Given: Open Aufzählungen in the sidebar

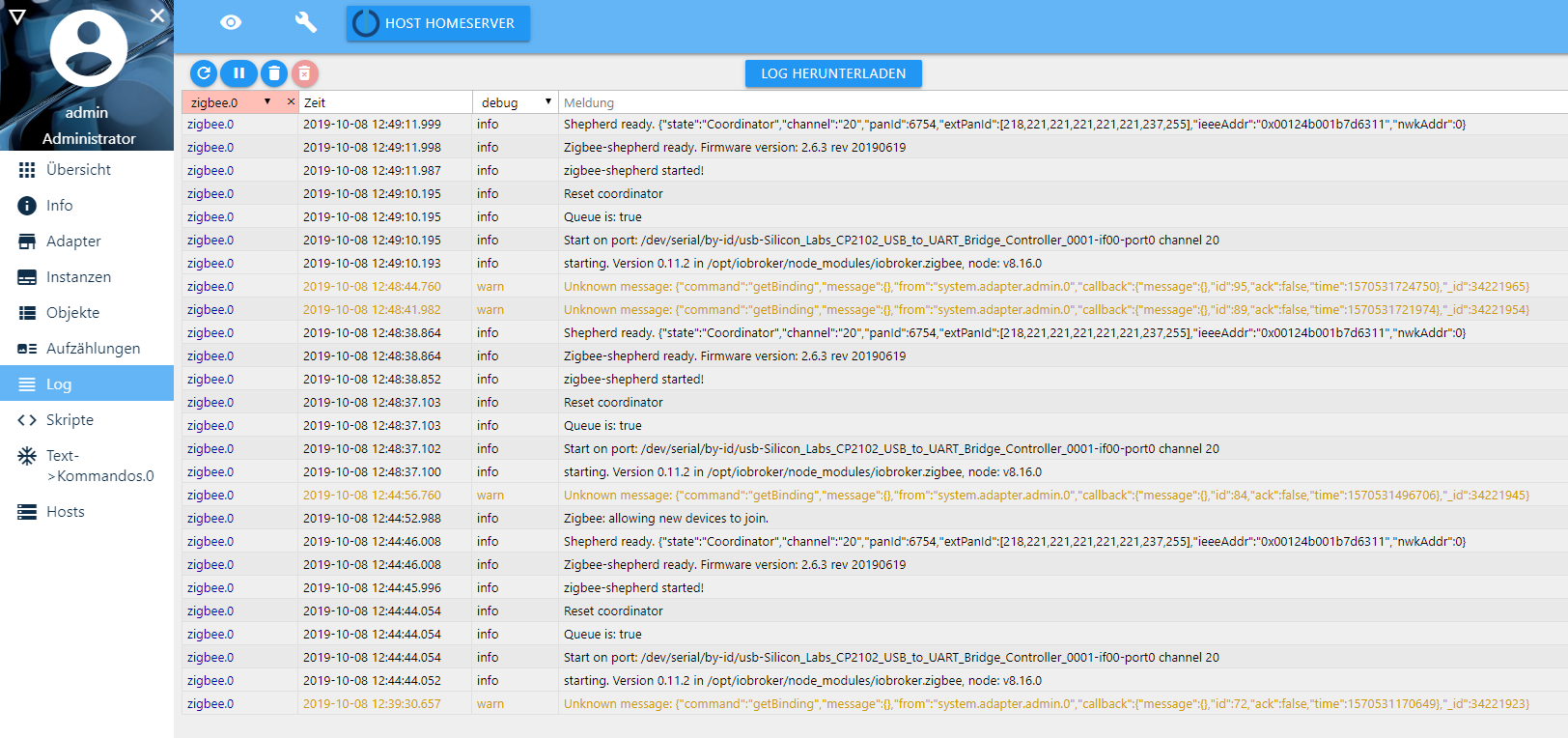Looking at the screenshot, I should (87, 348).
